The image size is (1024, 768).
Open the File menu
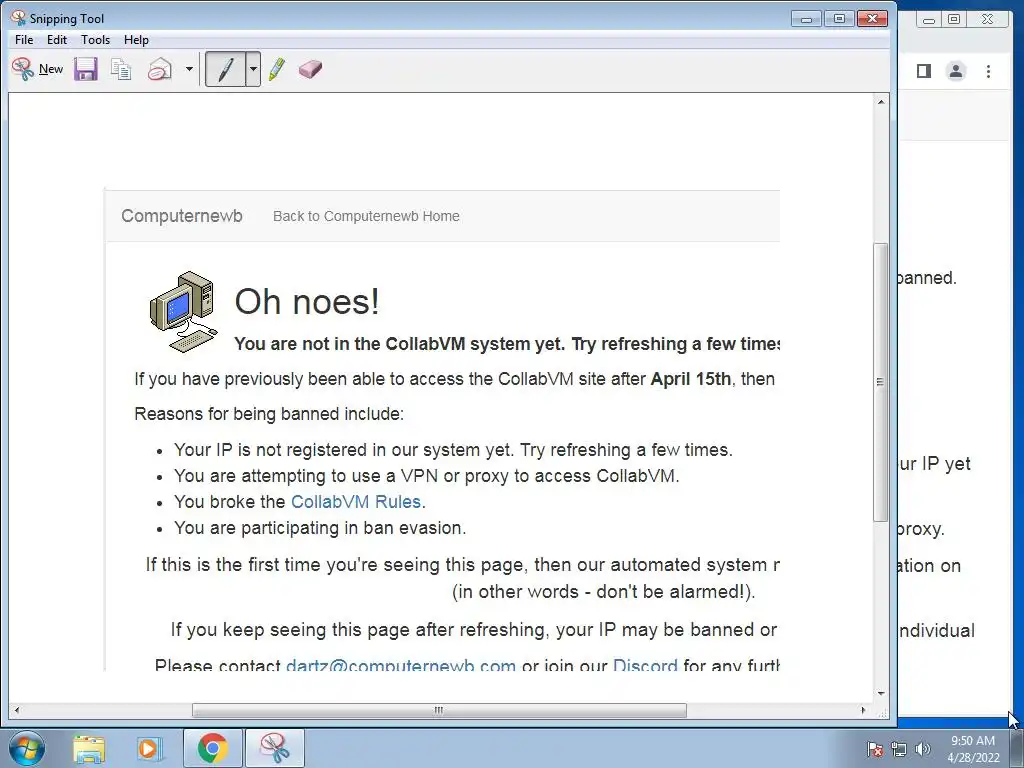pos(24,40)
